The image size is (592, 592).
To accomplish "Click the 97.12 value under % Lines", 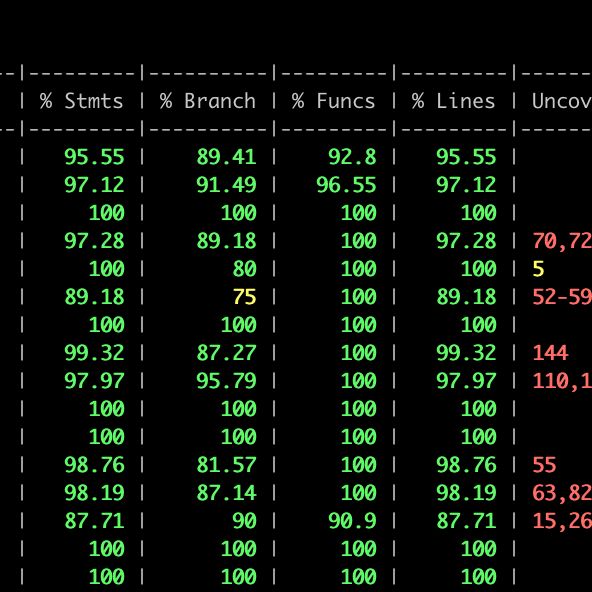I will tap(466, 185).
